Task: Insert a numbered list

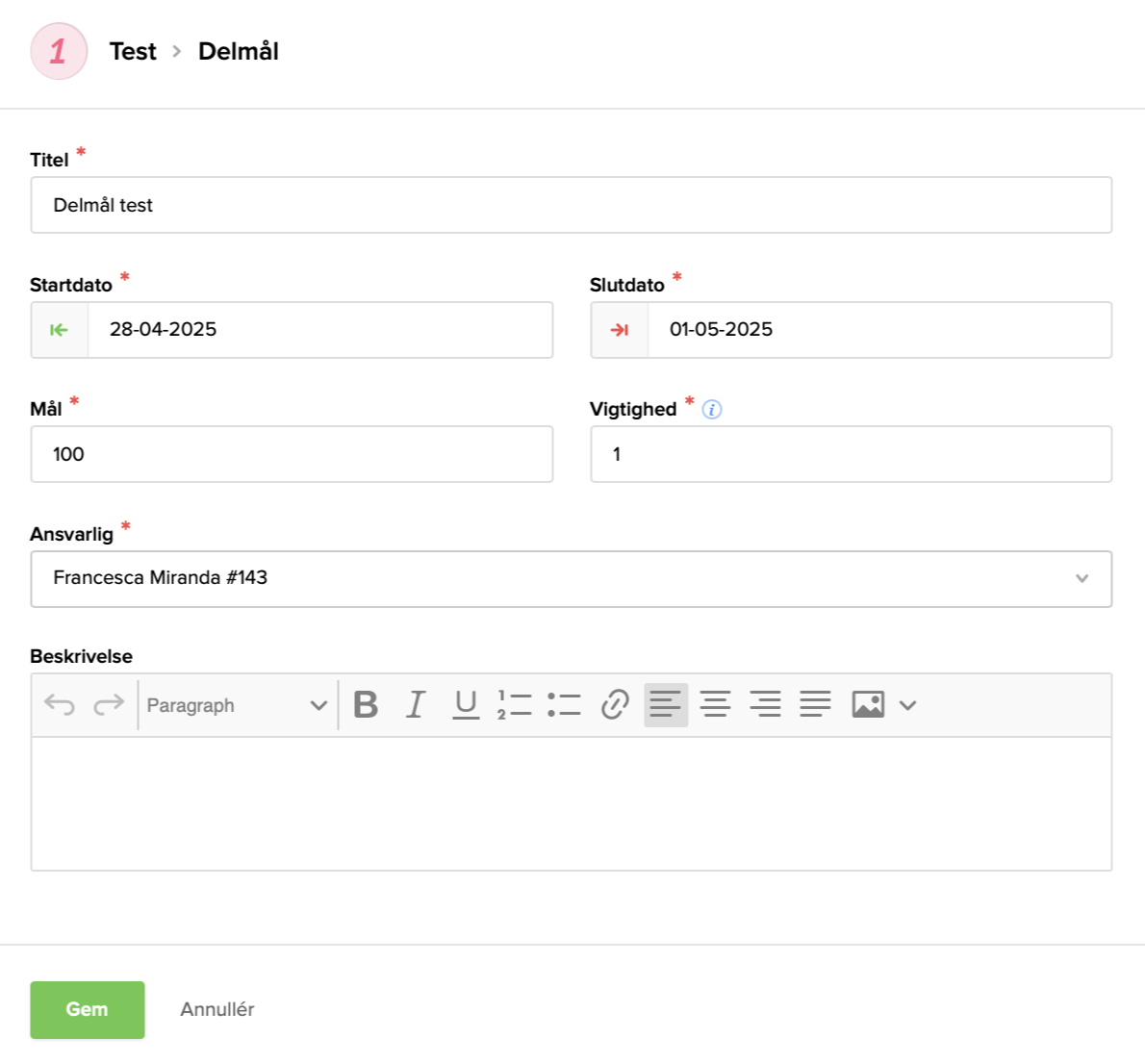Action: [515, 705]
